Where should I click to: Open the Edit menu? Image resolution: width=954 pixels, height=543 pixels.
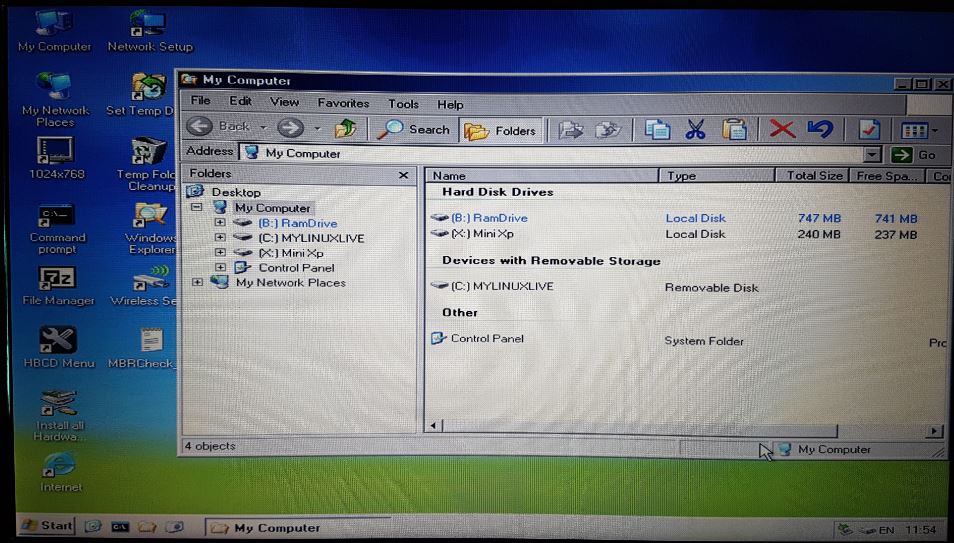click(x=240, y=101)
